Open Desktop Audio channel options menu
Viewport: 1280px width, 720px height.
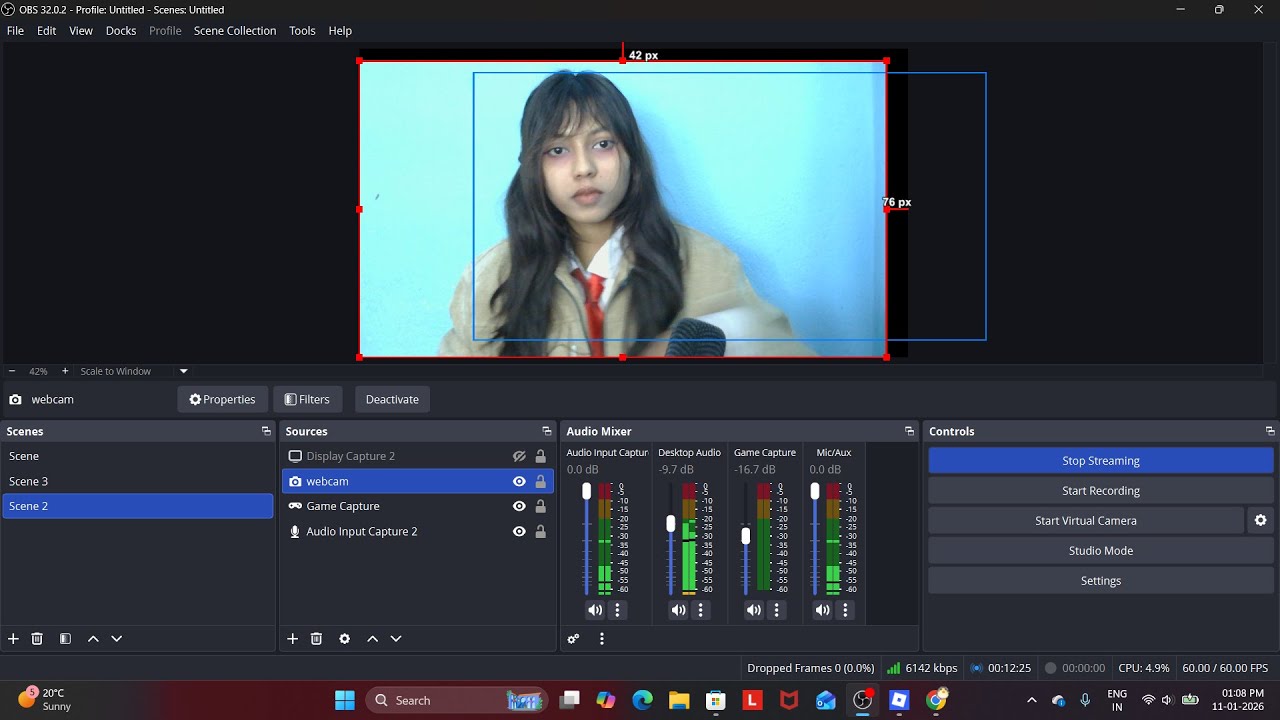pyautogui.click(x=700, y=610)
